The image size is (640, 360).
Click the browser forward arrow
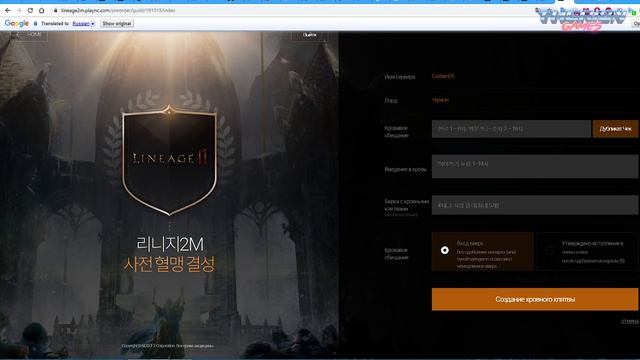click(x=19, y=10)
